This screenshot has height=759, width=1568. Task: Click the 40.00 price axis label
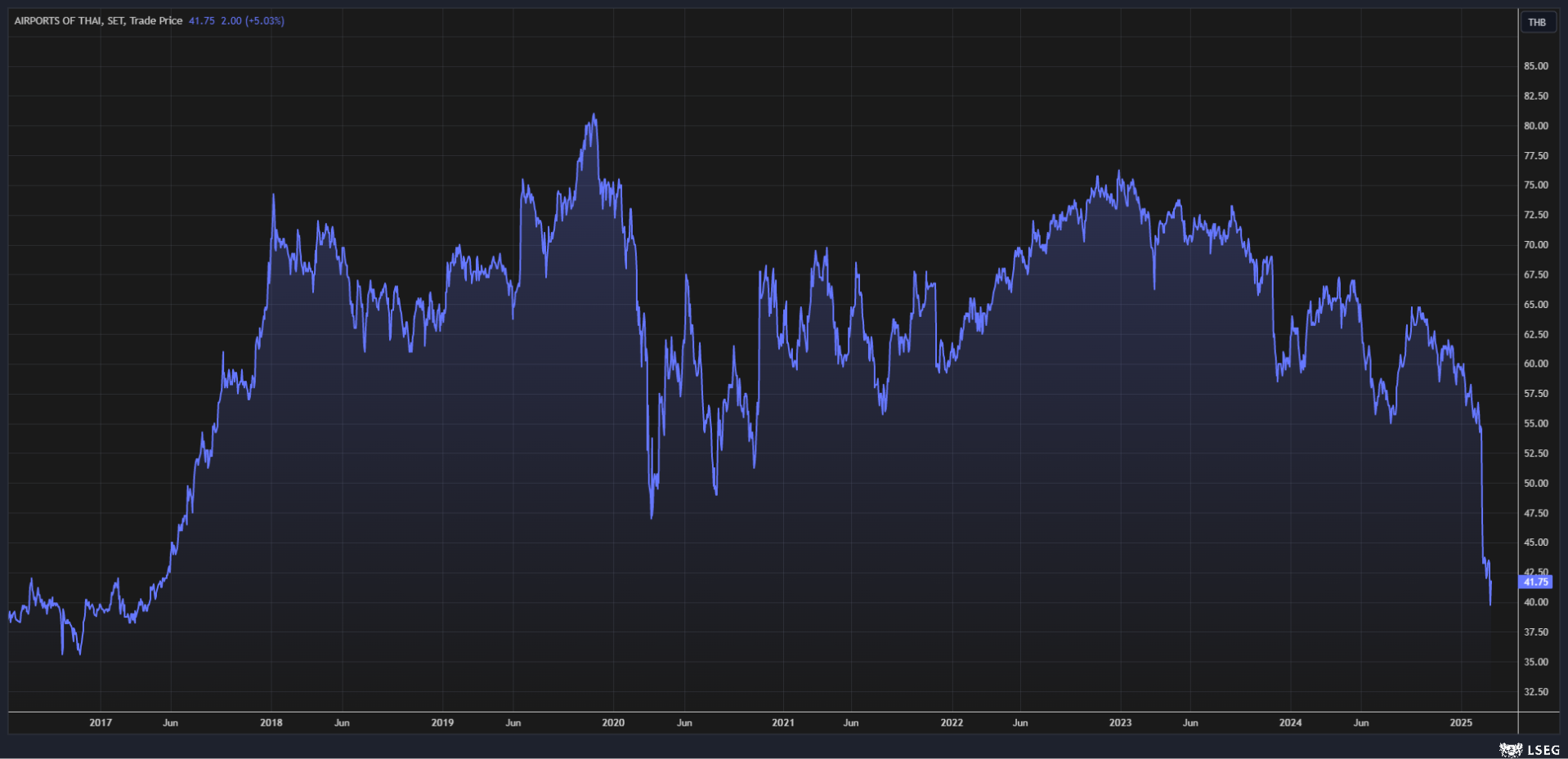(1535, 602)
